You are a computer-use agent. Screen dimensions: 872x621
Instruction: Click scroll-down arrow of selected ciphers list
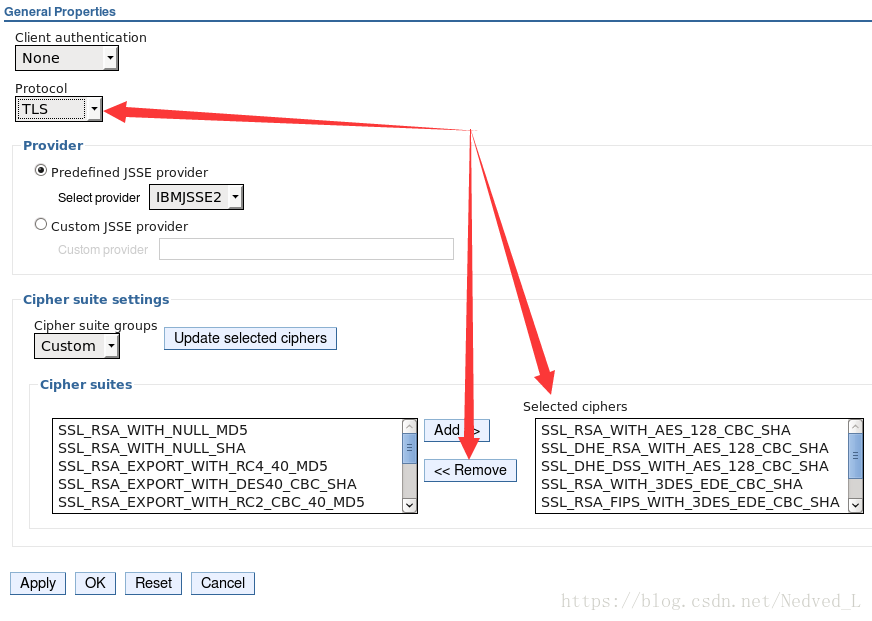click(855, 505)
